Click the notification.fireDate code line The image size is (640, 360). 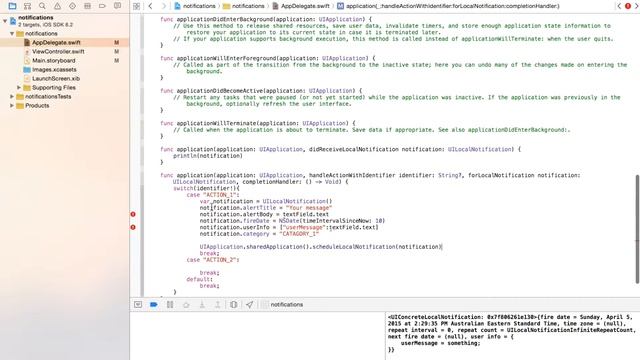tap(292, 221)
